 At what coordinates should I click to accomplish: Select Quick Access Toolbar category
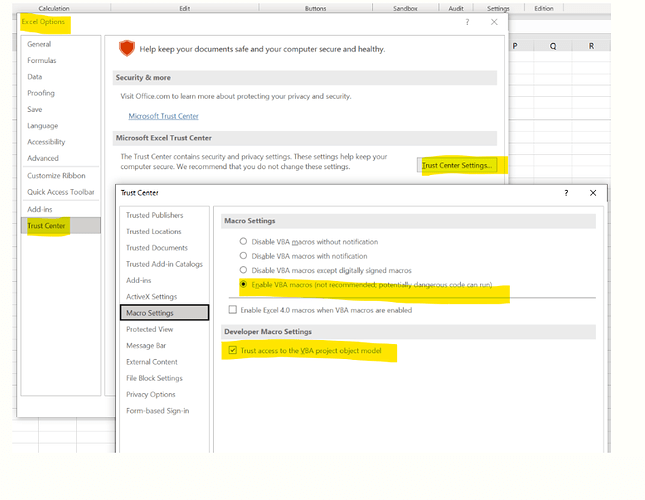(60, 192)
